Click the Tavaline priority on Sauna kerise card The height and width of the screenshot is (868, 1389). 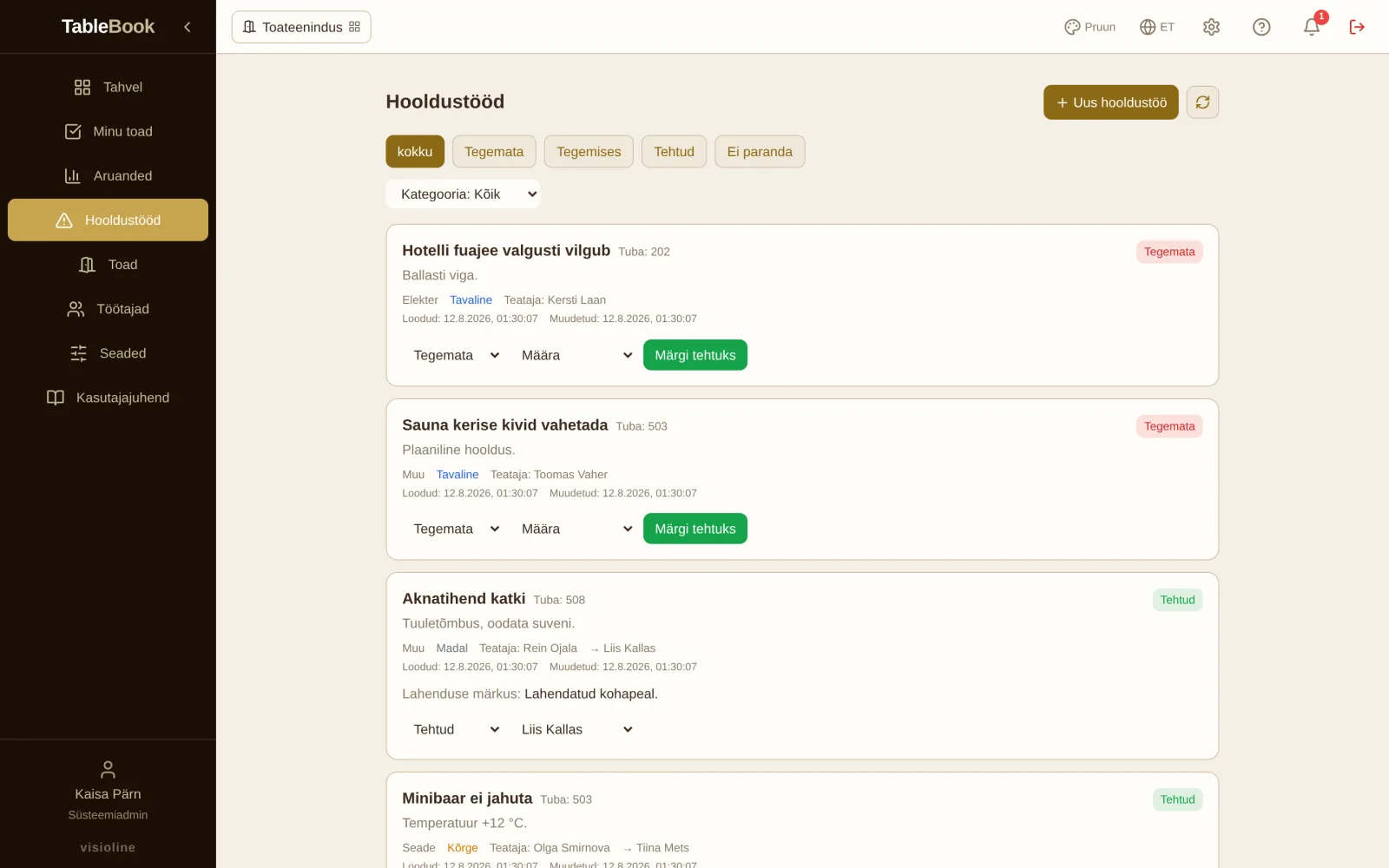[x=458, y=475]
